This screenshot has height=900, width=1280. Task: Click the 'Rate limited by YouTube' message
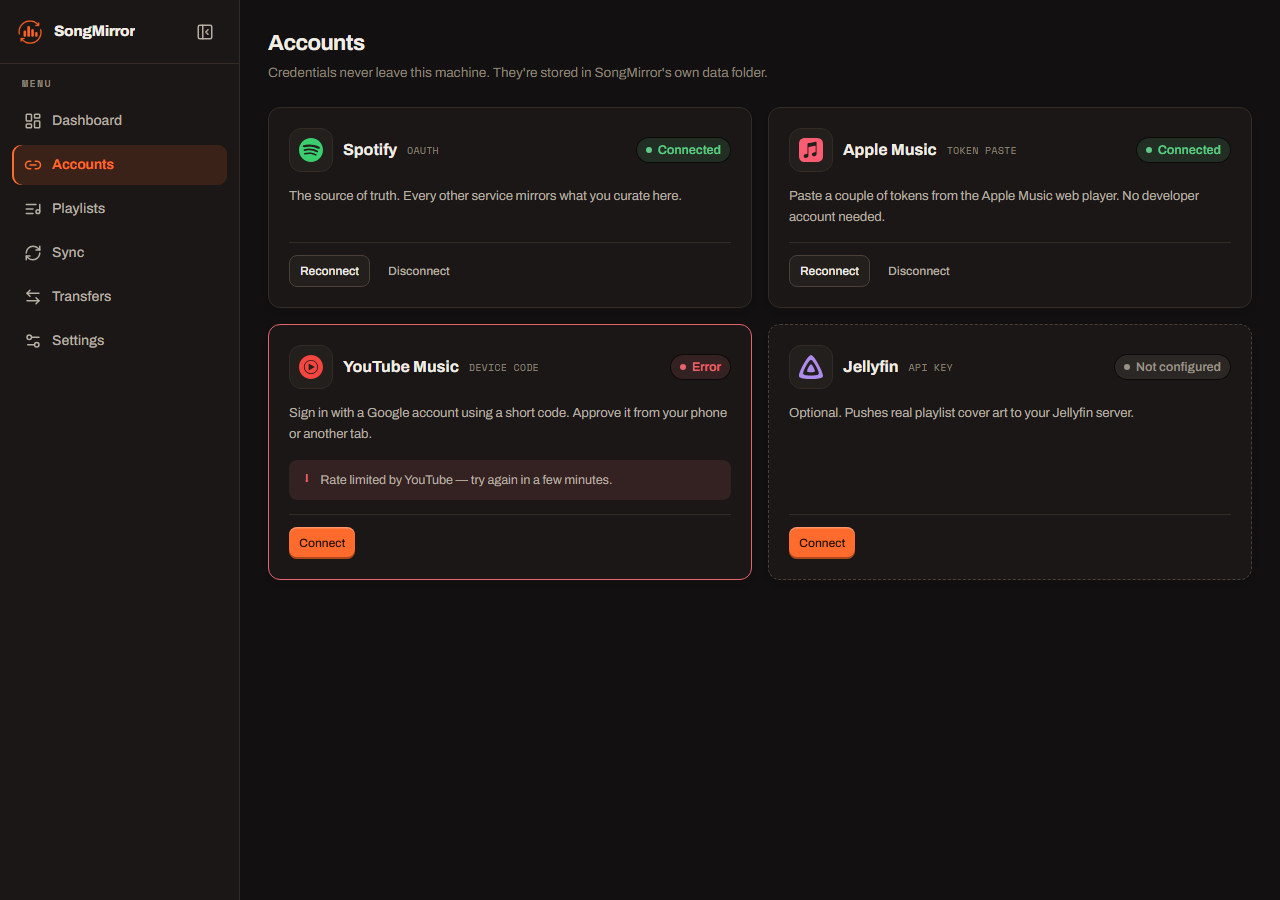[x=466, y=480]
